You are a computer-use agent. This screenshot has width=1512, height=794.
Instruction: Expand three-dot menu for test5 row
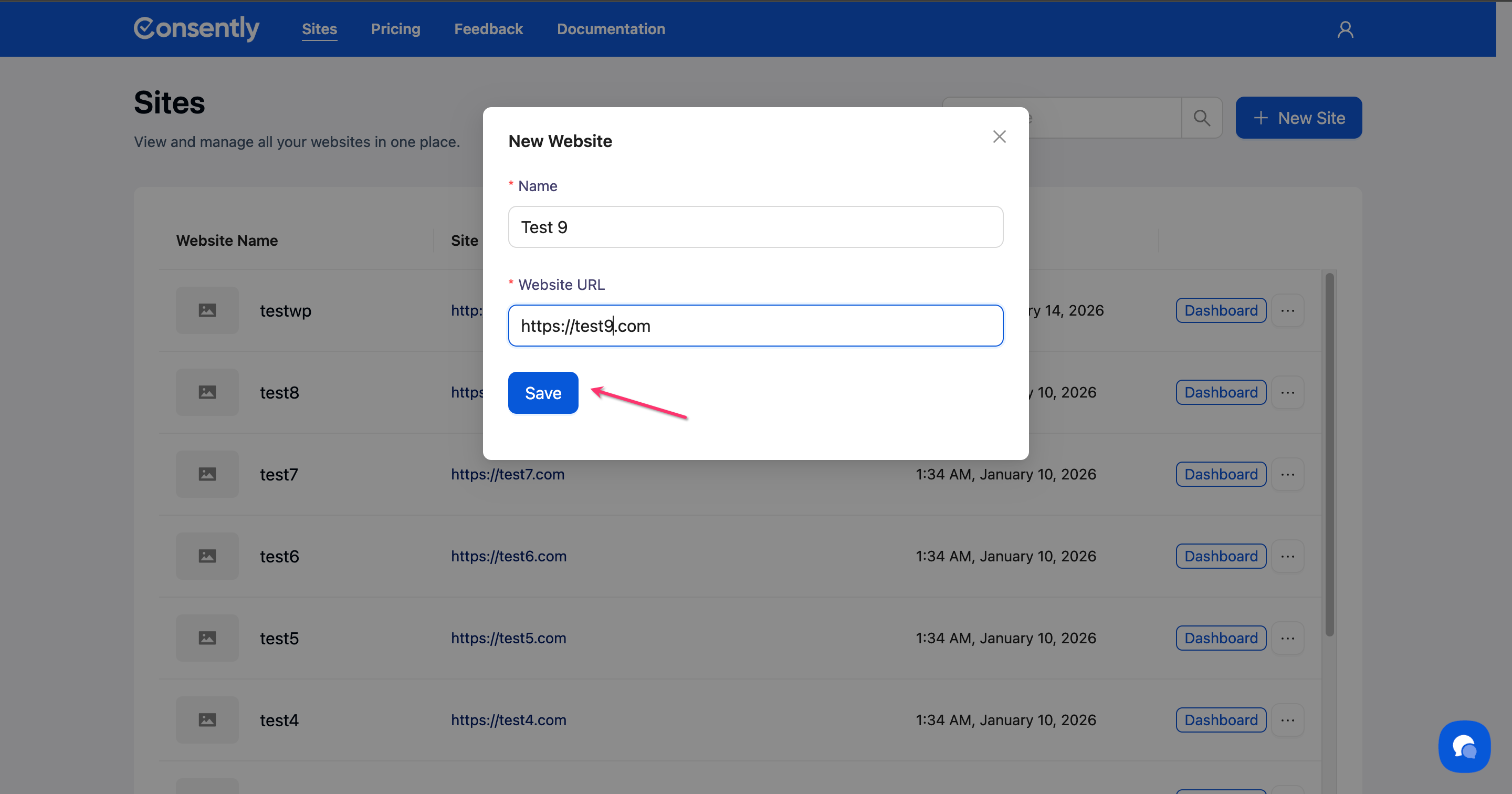click(1287, 639)
